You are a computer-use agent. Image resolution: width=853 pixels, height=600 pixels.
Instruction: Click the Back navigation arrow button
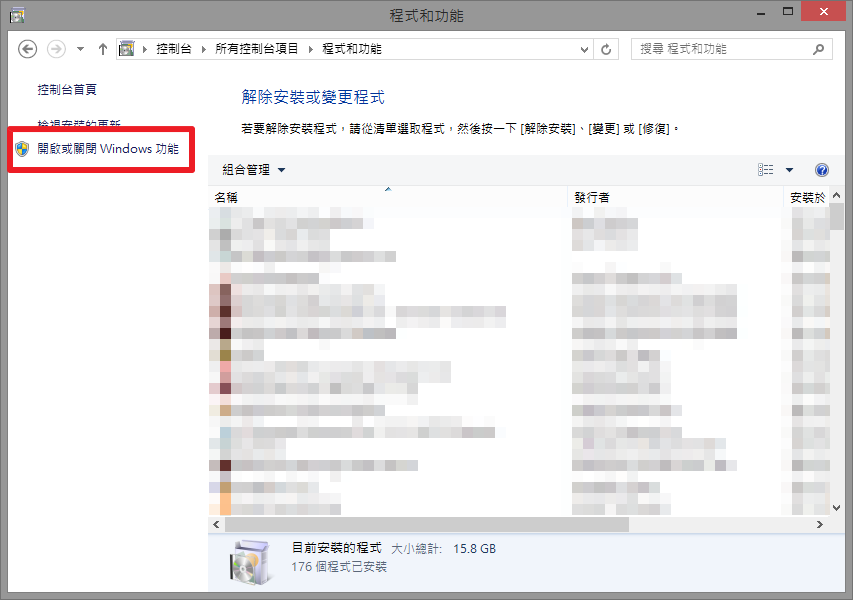(28, 49)
